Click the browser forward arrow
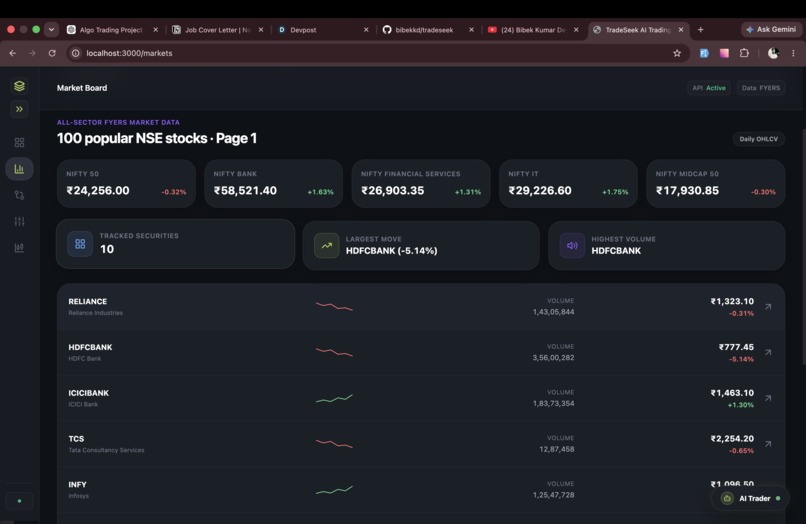 (x=32, y=53)
